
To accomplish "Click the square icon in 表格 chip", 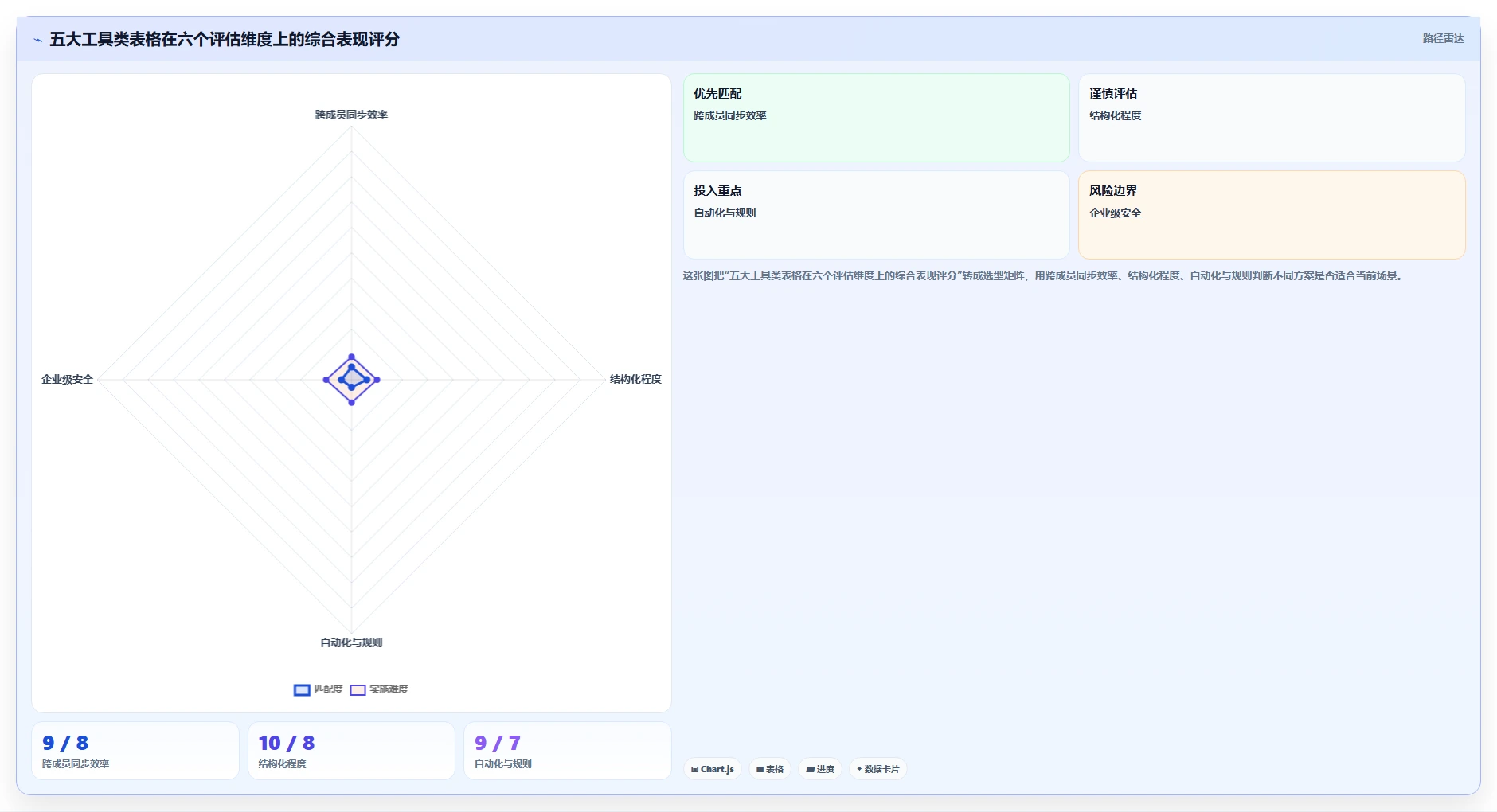I will (x=760, y=770).
